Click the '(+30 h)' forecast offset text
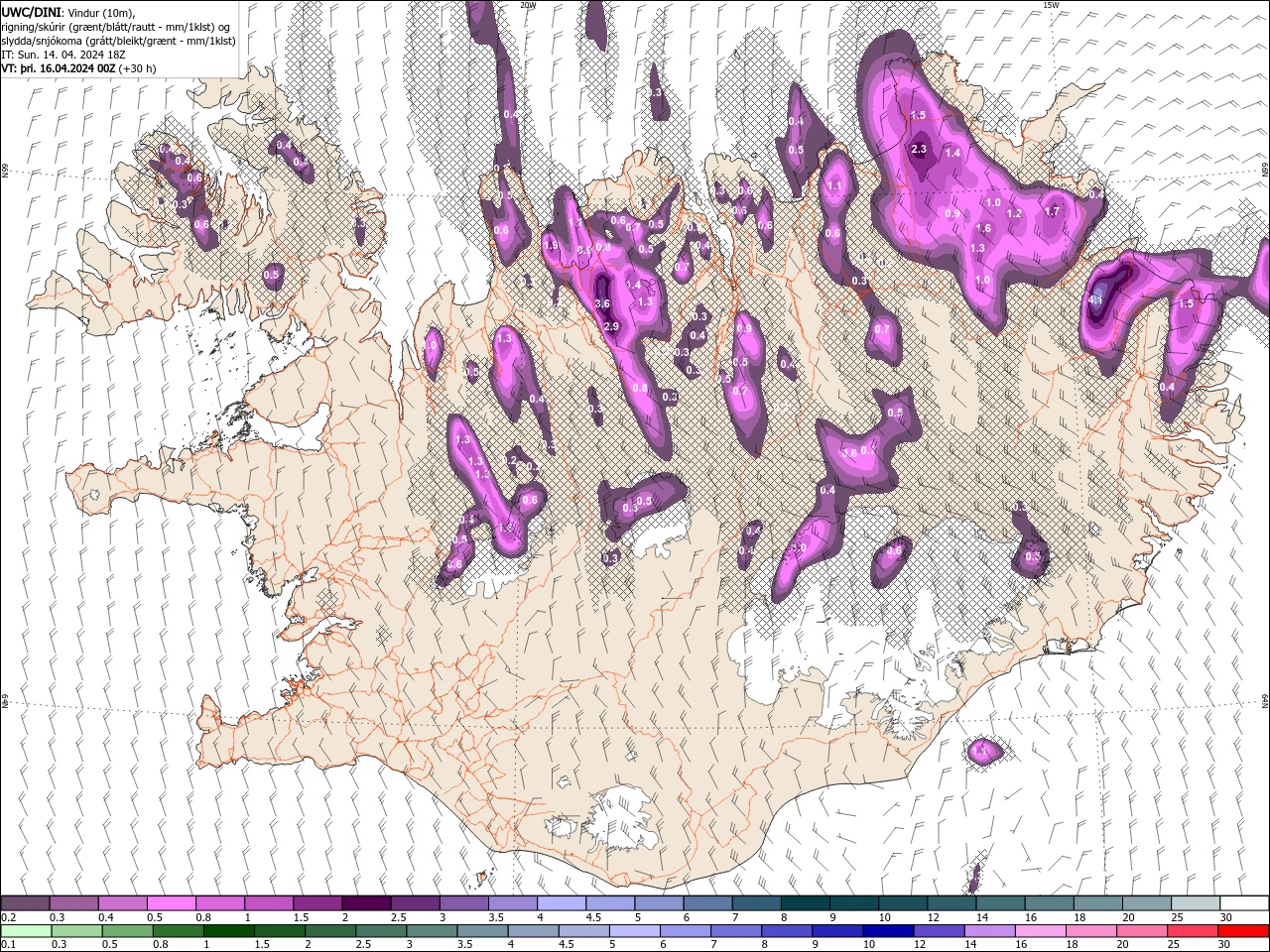This screenshot has height=952, width=1270. (138, 68)
